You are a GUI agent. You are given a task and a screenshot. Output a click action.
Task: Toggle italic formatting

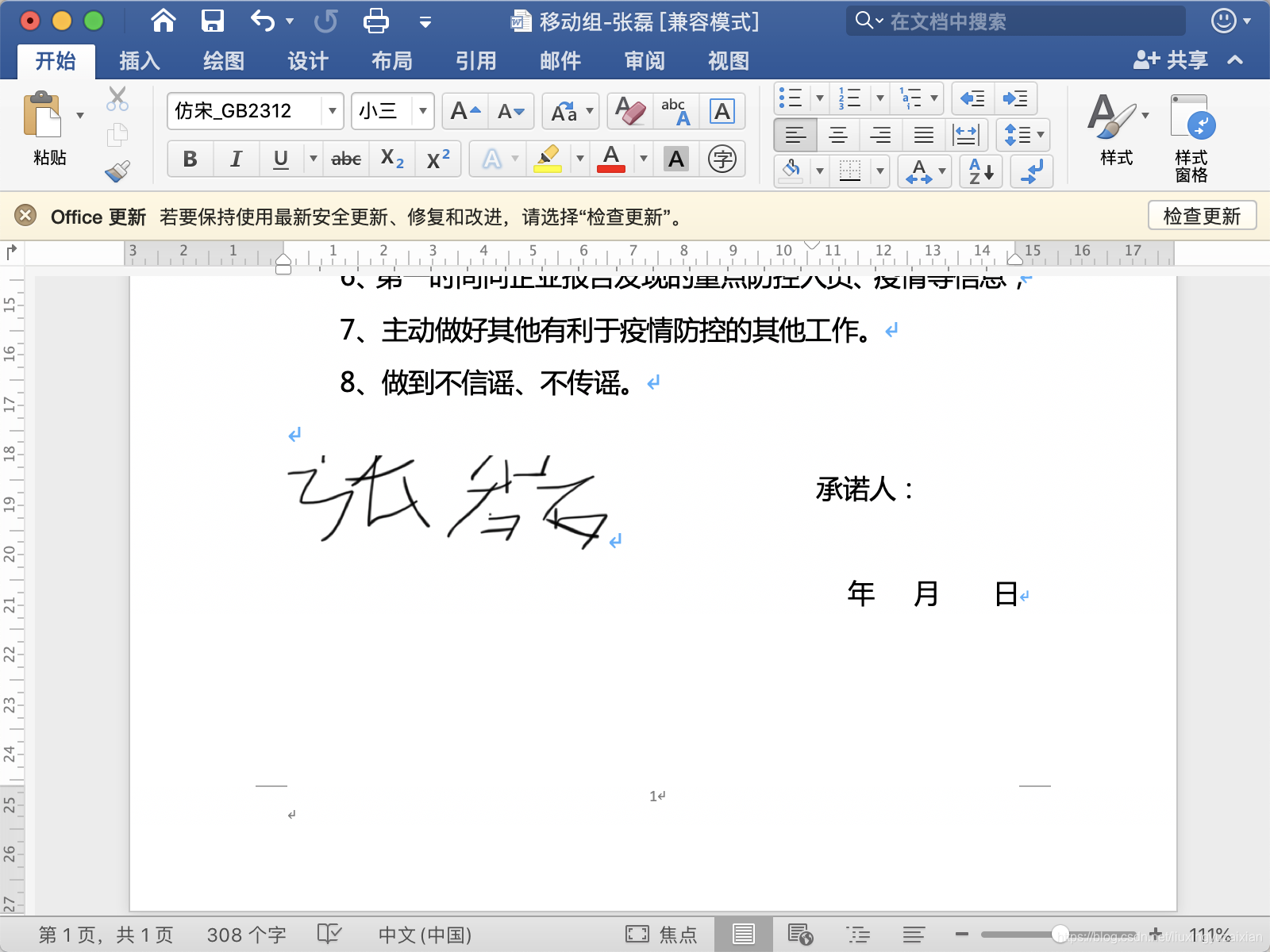(235, 159)
